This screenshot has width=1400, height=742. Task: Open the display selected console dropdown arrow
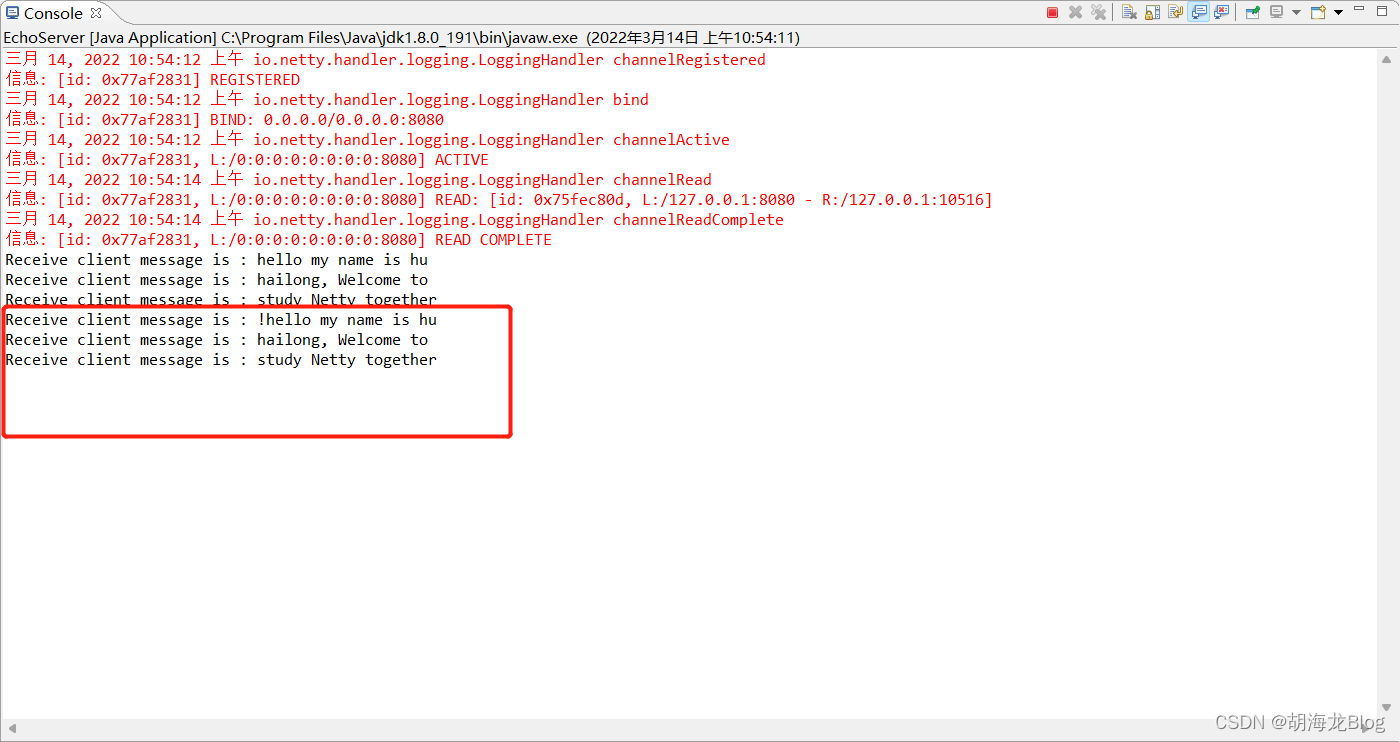tap(1296, 12)
